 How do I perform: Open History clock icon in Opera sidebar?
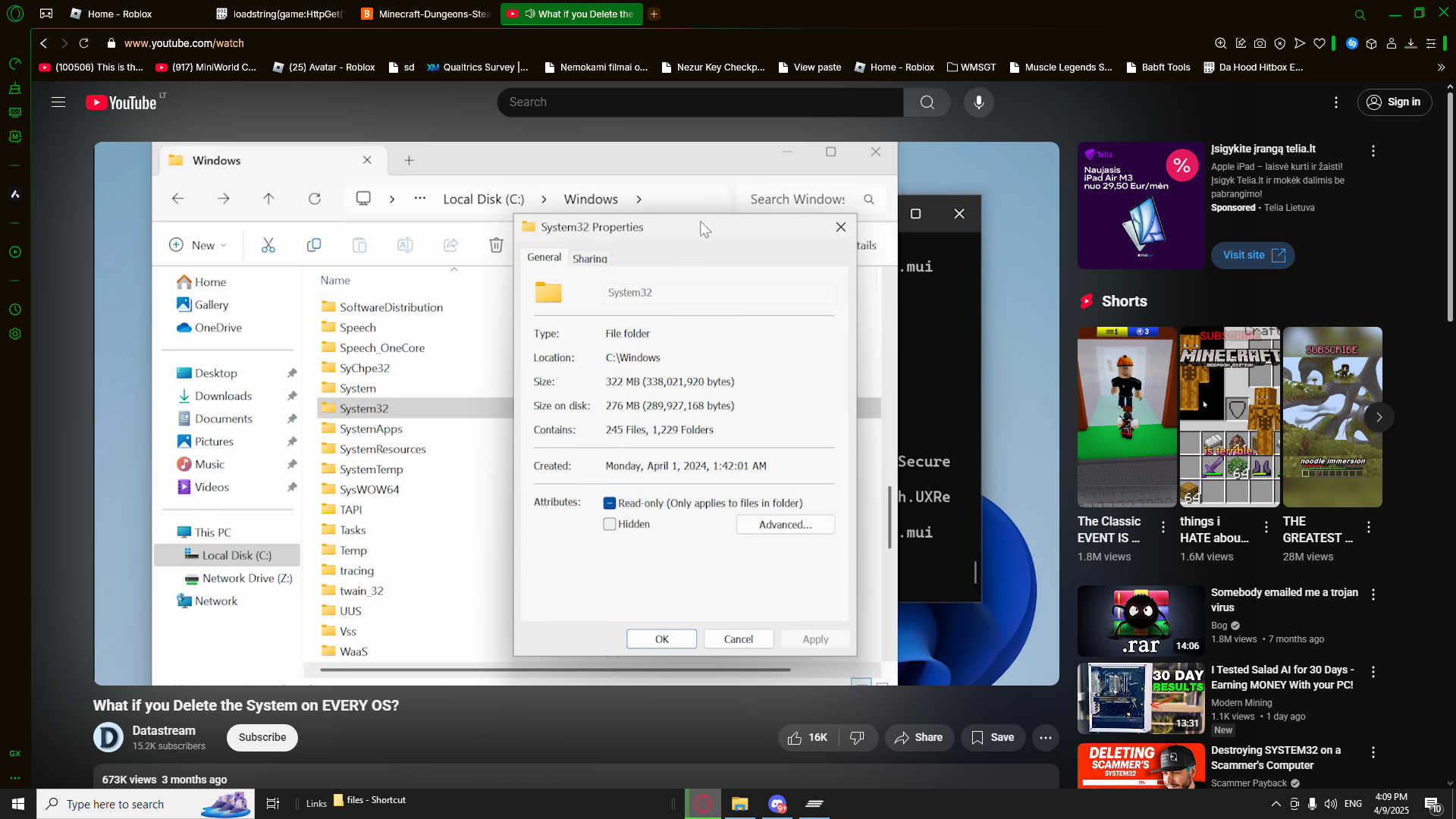15,309
